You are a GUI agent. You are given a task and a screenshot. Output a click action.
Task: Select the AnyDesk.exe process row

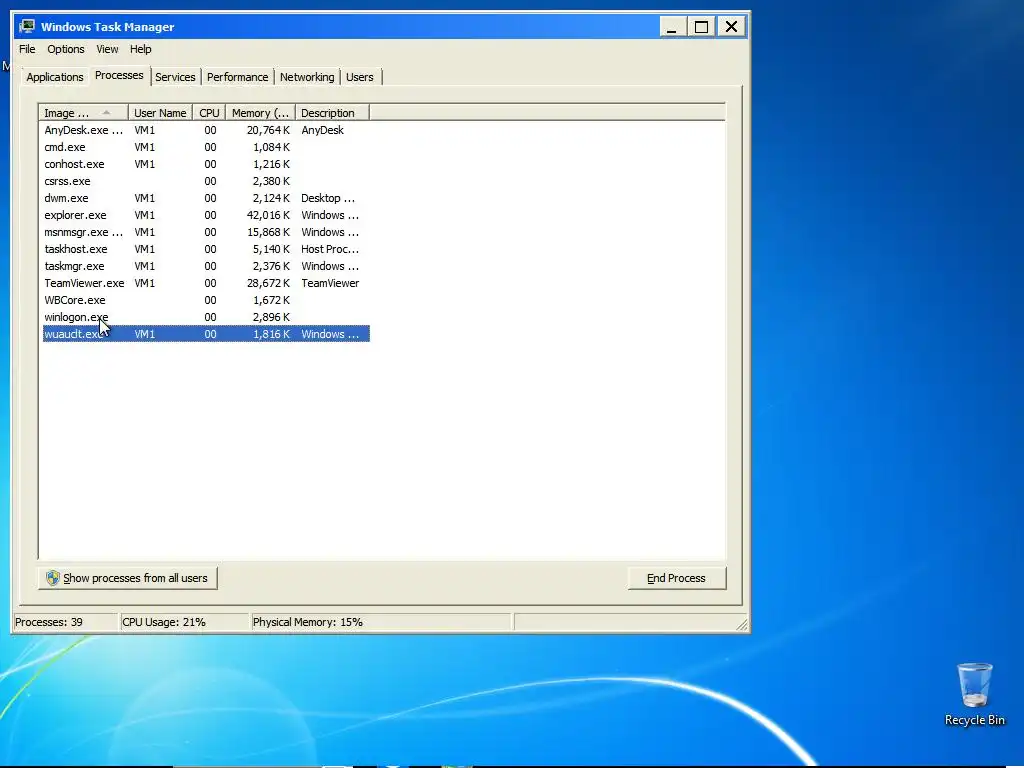point(206,130)
